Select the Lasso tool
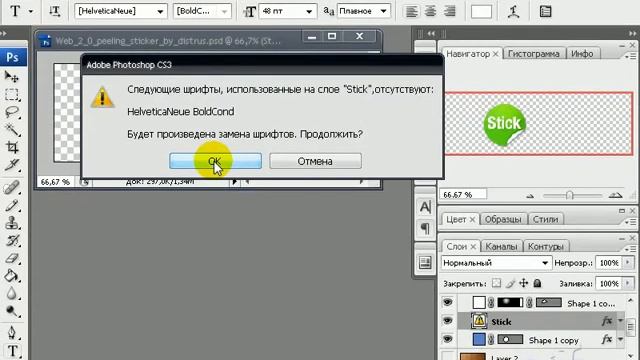This screenshot has width=640, height=360. point(12,112)
